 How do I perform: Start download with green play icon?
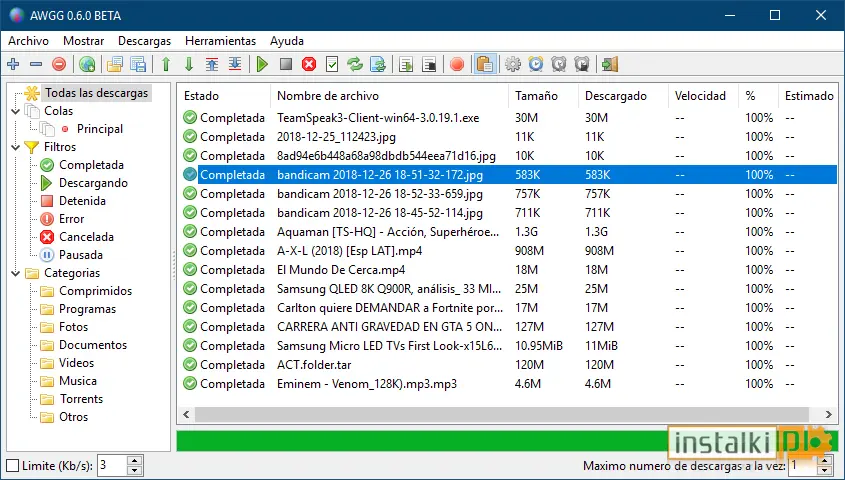click(262, 65)
